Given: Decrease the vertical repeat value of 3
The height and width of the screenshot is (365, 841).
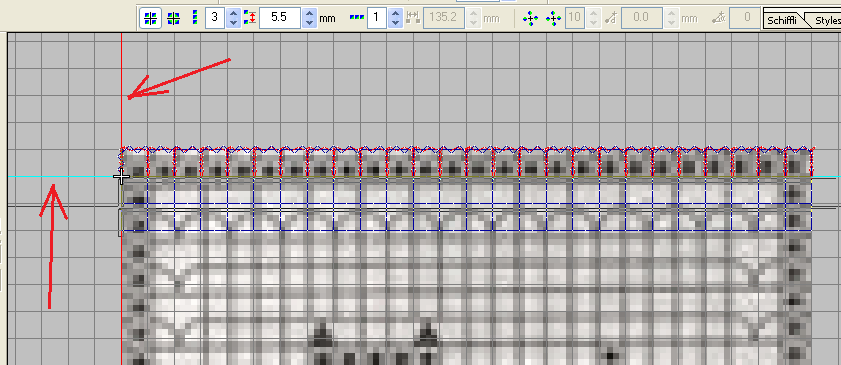Looking at the screenshot, I should tap(233, 23).
